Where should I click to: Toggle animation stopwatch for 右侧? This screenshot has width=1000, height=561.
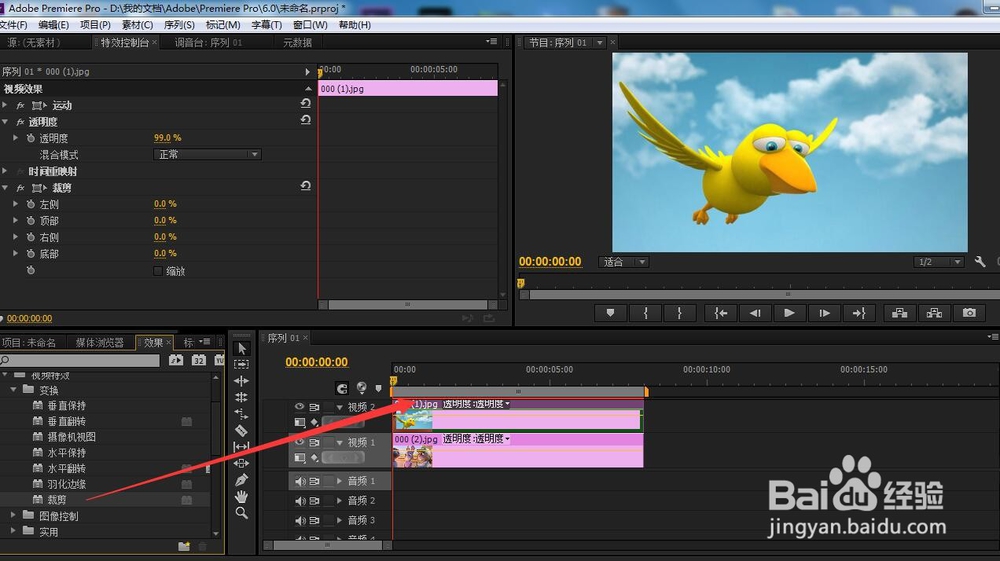click(x=31, y=237)
